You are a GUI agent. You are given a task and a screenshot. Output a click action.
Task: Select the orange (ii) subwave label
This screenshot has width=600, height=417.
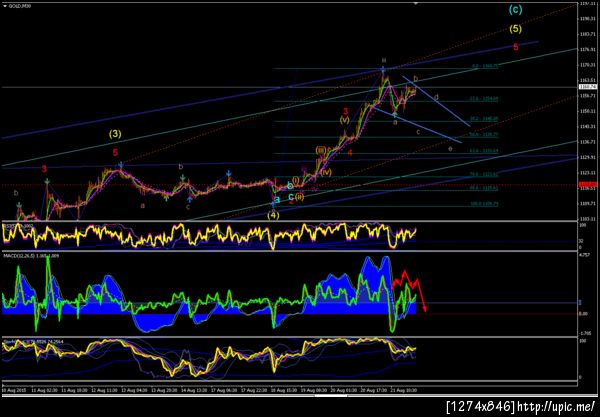[x=300, y=197]
